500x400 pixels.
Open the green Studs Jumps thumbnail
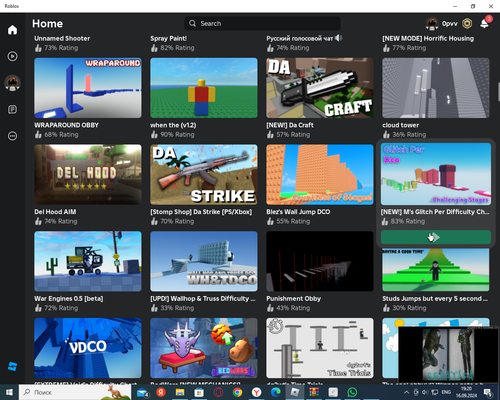436,269
